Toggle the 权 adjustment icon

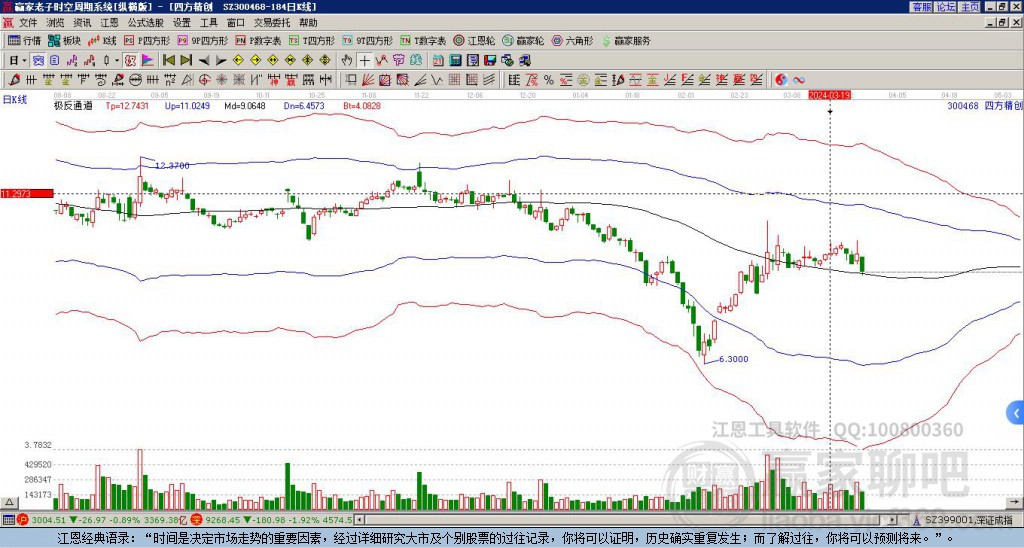pos(130,61)
